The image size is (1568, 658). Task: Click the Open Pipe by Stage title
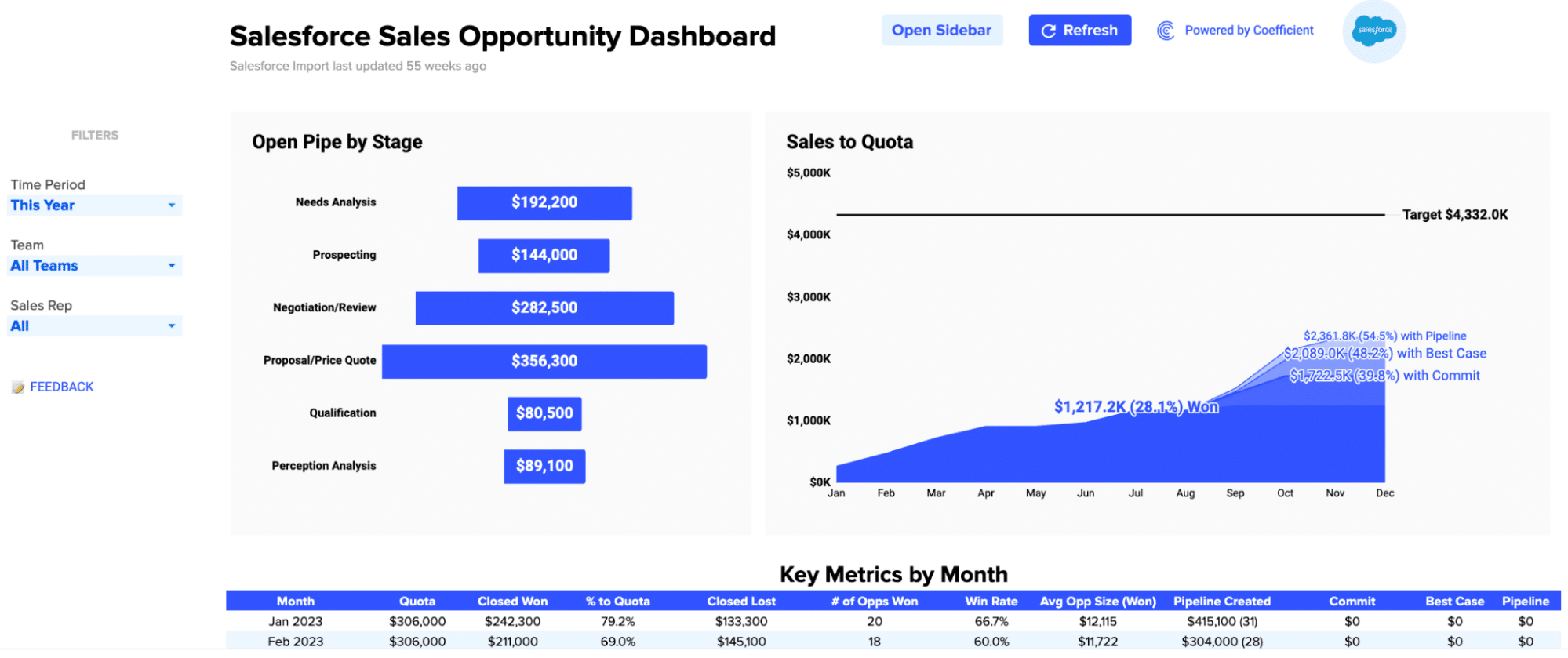[x=337, y=142]
